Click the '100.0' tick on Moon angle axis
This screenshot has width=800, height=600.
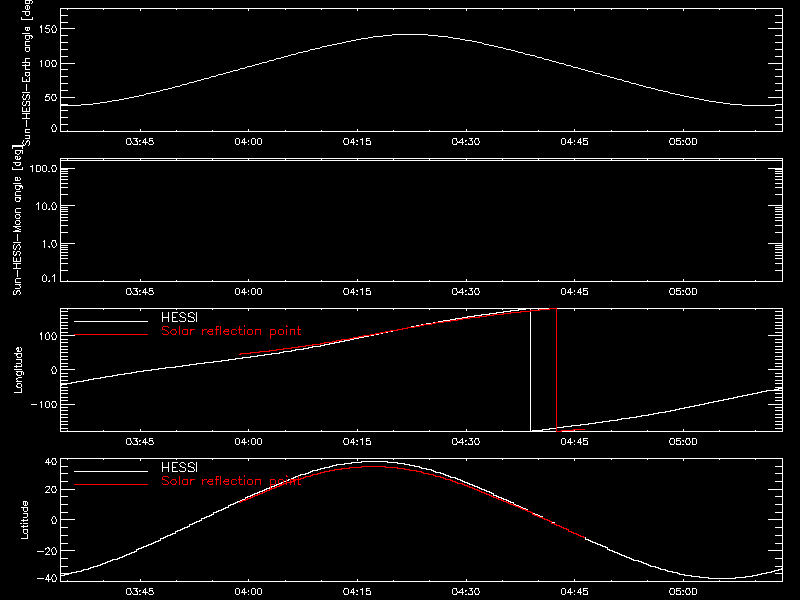coord(43,169)
